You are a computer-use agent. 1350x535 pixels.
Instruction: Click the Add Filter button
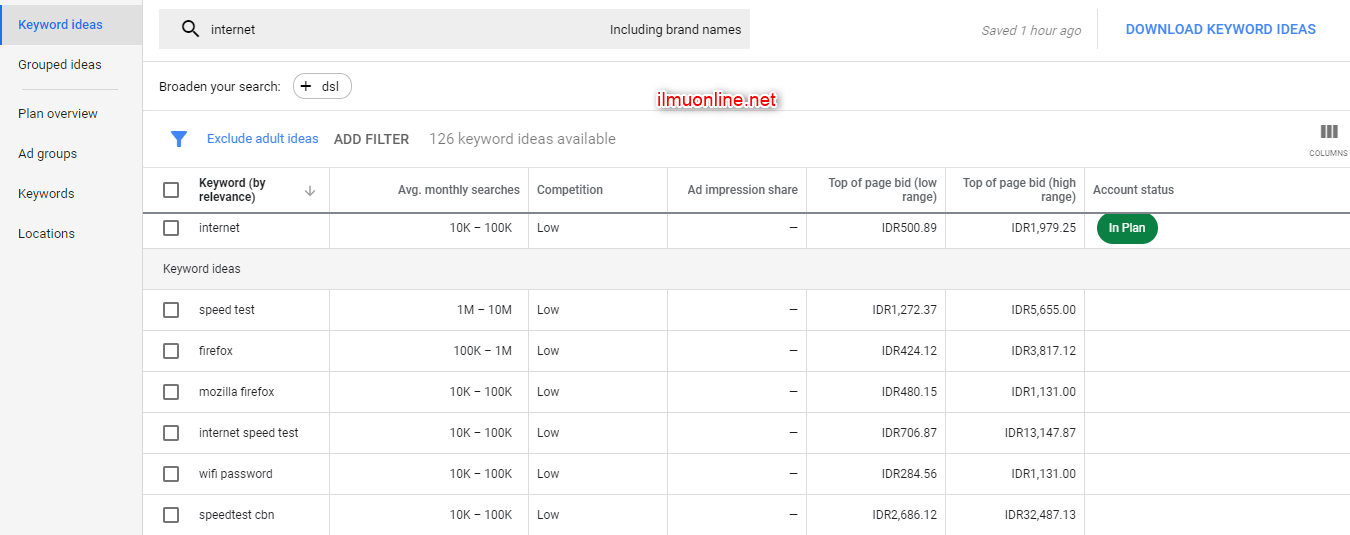371,139
